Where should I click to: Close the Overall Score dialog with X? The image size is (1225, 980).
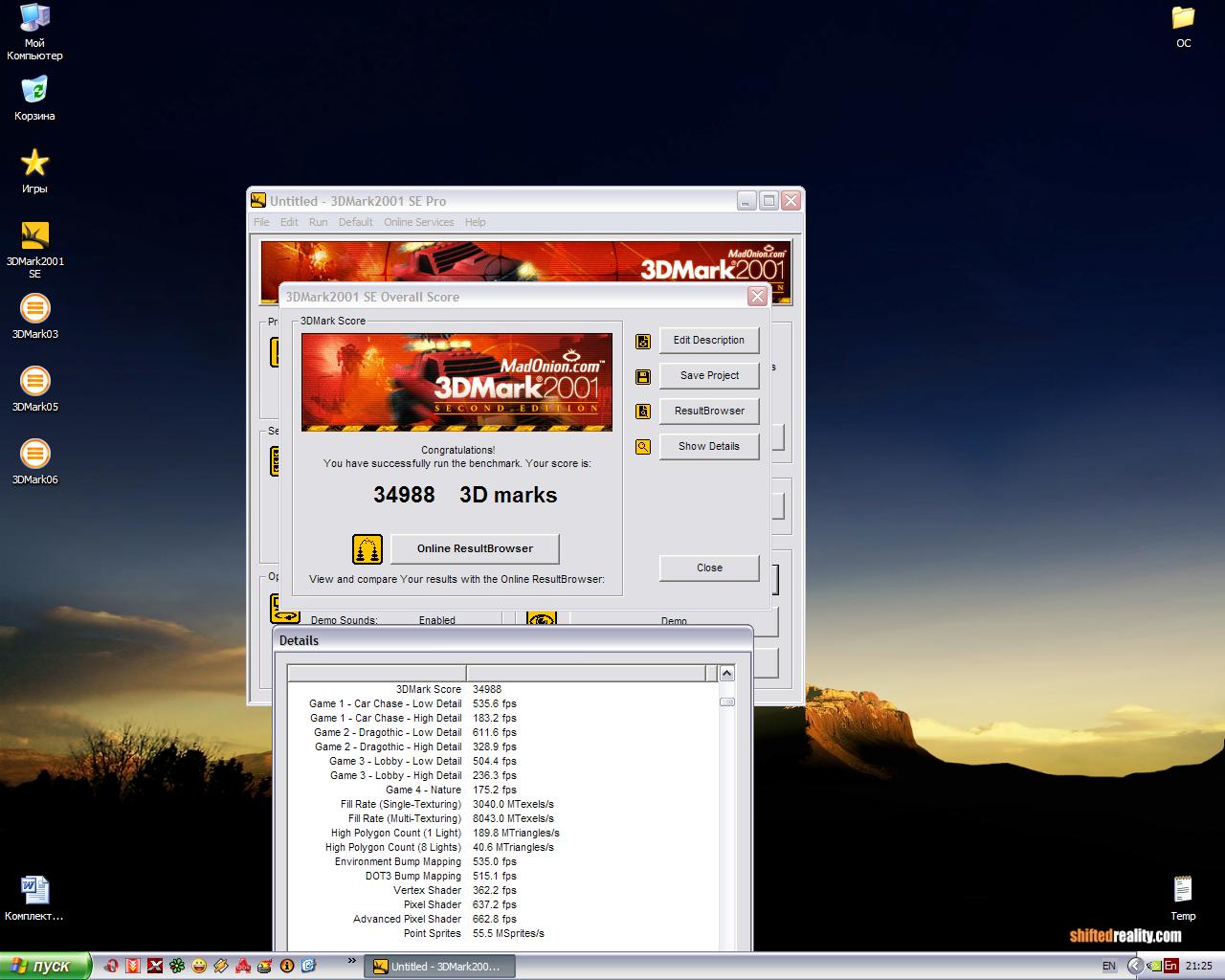click(757, 297)
